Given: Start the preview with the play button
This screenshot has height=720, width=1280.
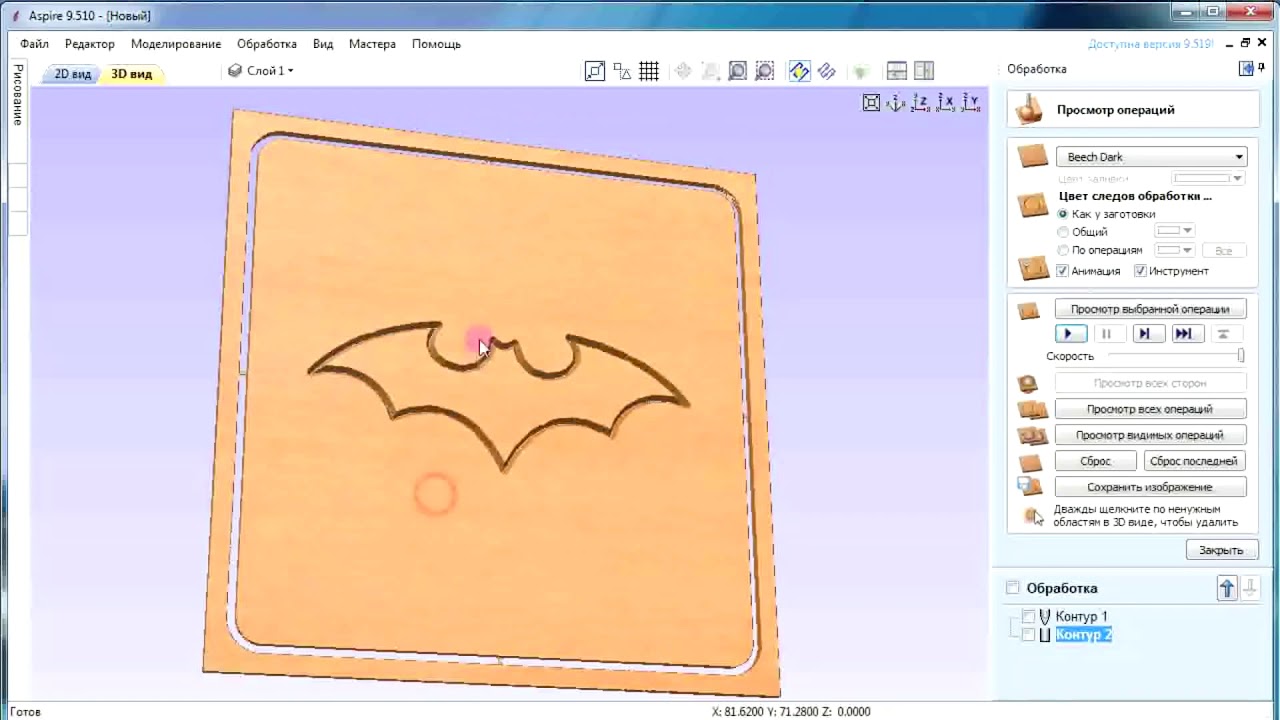Looking at the screenshot, I should [x=1070, y=334].
